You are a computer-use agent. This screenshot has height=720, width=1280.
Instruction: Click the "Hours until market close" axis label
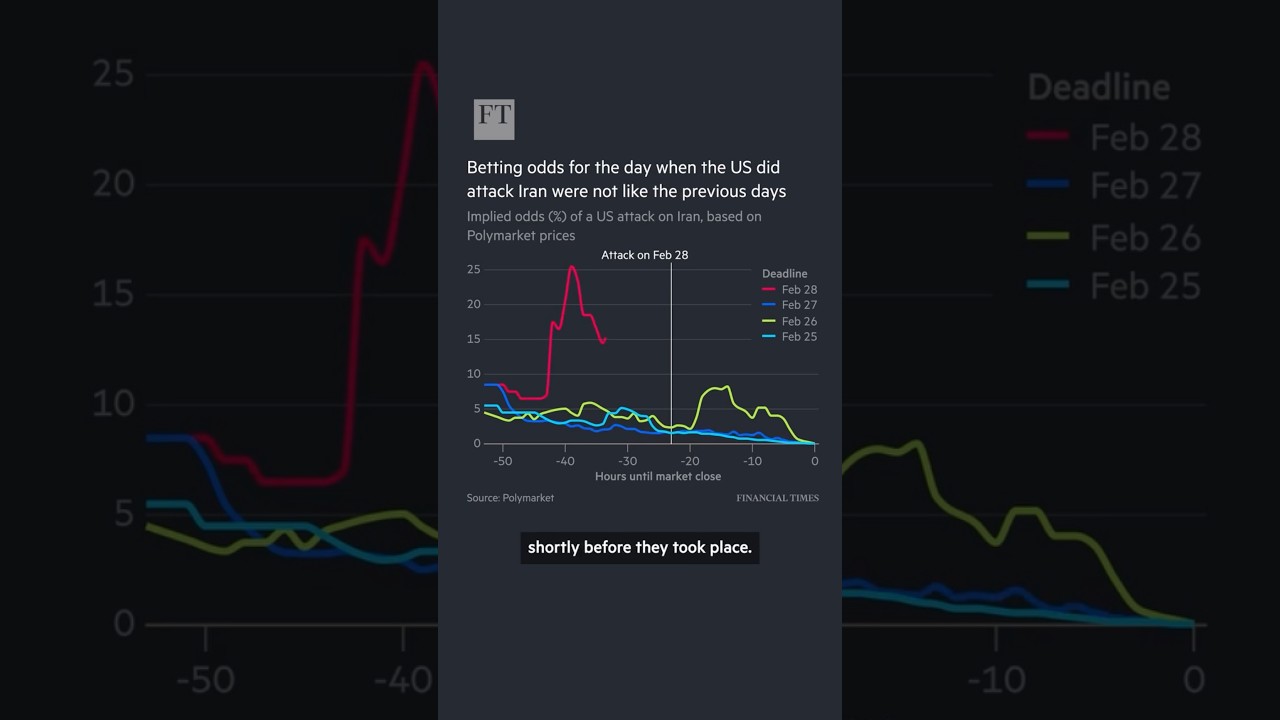click(657, 476)
